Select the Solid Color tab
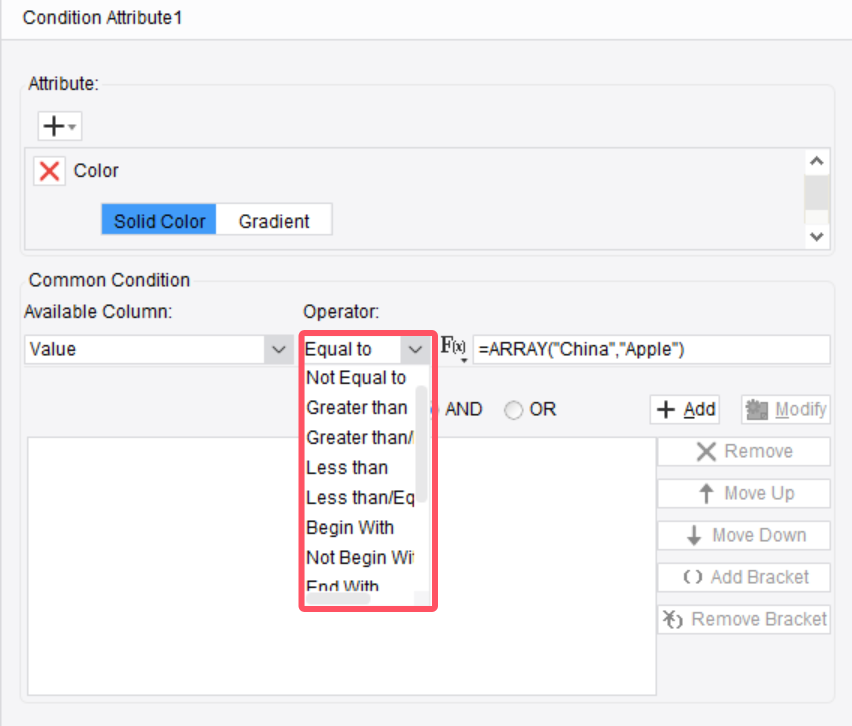This screenshot has height=726, width=852. (159, 221)
